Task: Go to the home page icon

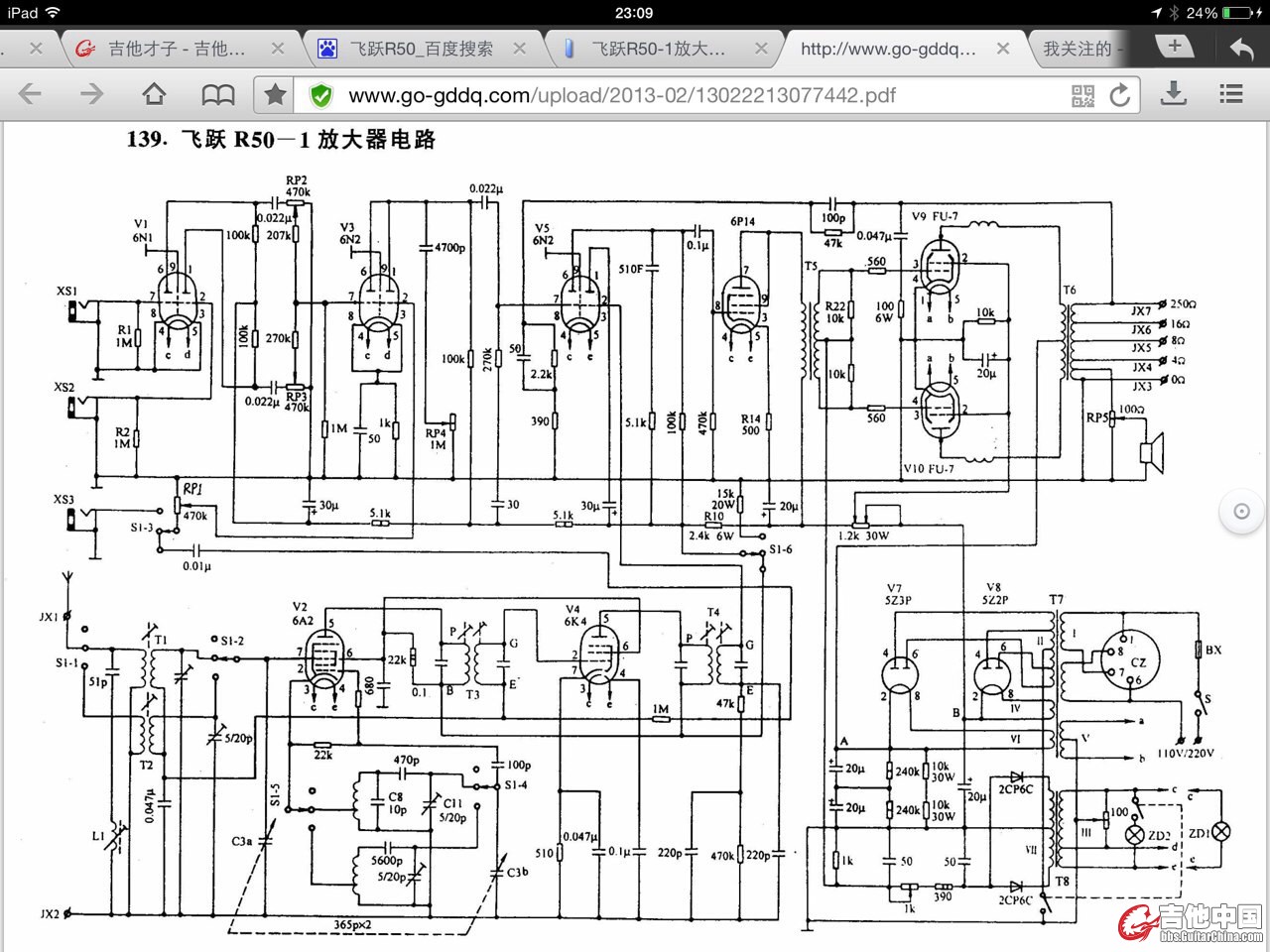Action: 154,94
